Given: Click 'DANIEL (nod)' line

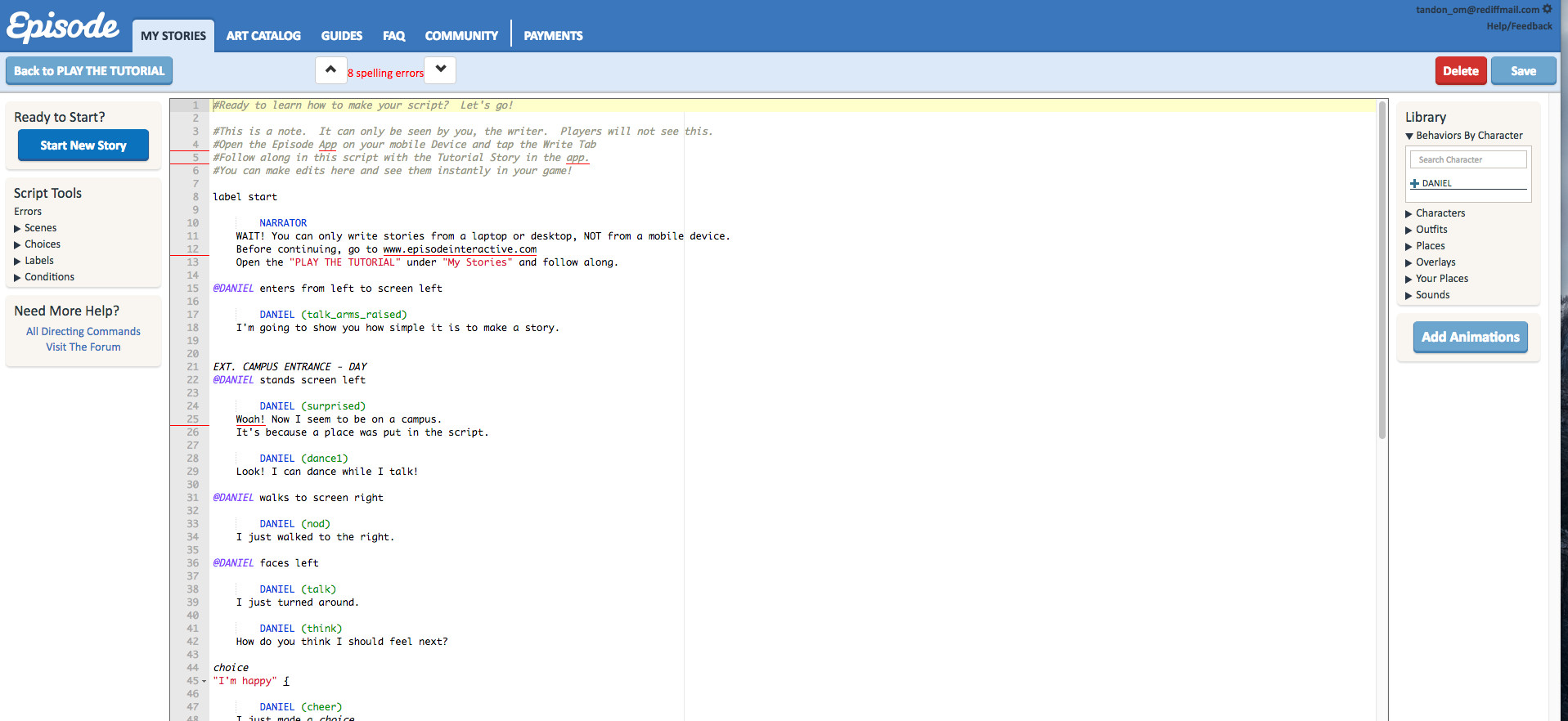Looking at the screenshot, I should pos(295,524).
